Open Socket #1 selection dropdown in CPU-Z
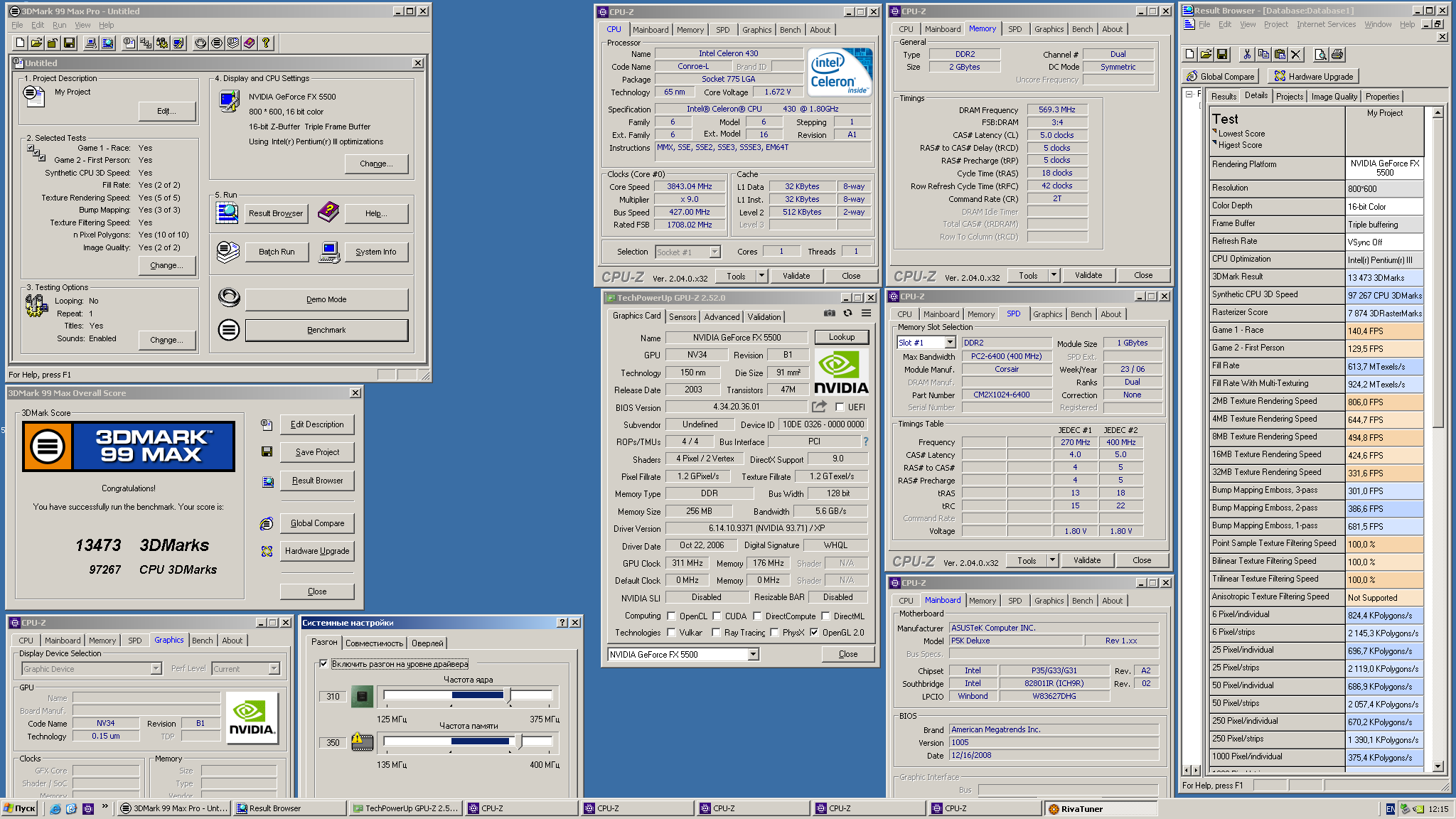This screenshot has width=1456, height=819. 714,252
